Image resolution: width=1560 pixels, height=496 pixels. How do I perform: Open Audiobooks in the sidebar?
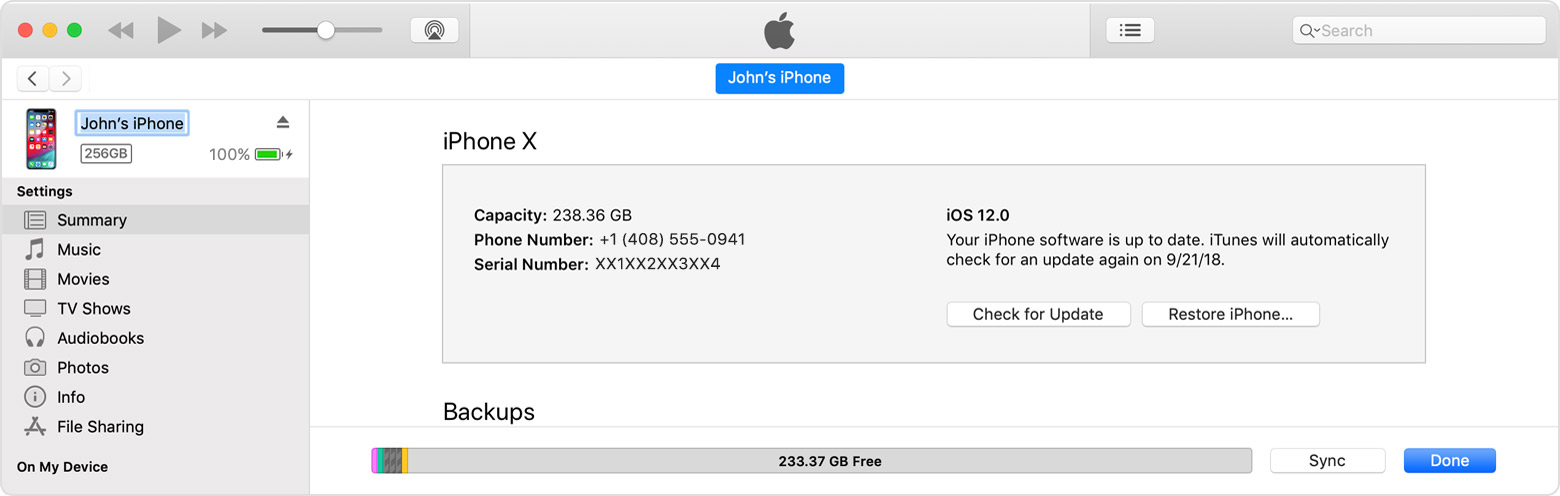(x=155, y=338)
